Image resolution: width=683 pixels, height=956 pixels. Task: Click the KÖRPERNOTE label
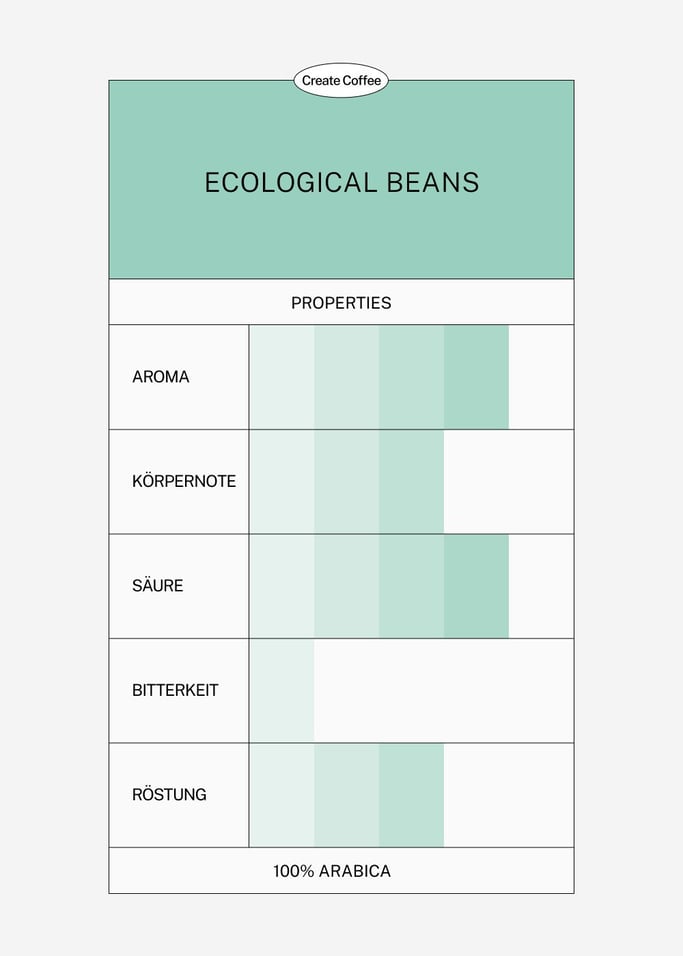pos(184,481)
